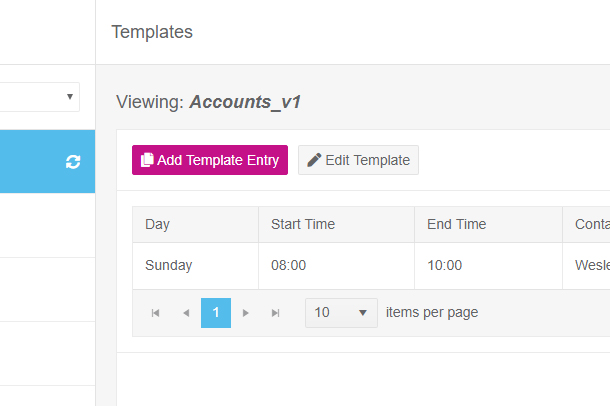Click the pencil icon on Edit Template
Screen dimensions: 610x406
(x=314, y=160)
